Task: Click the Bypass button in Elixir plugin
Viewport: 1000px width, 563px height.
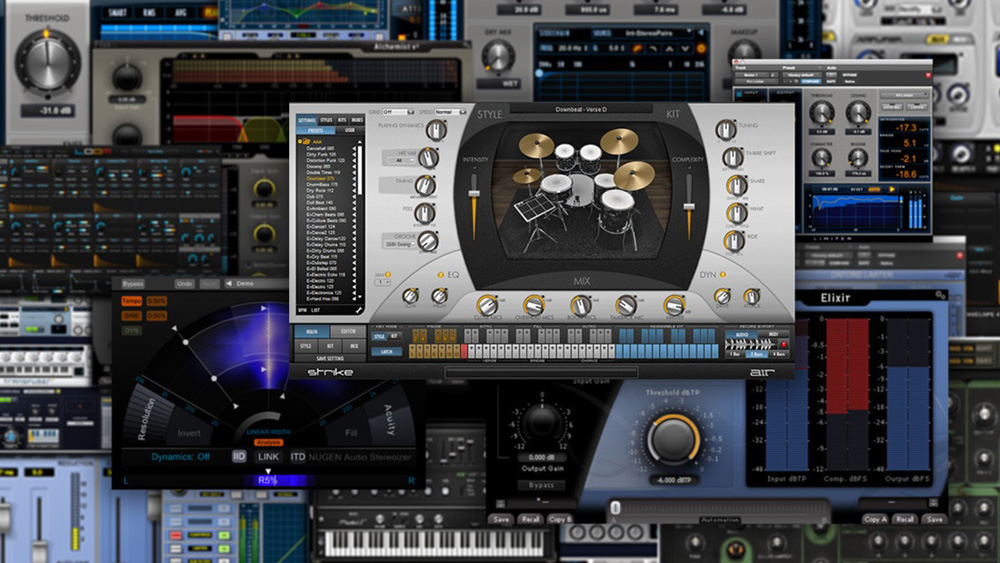Action: pos(541,485)
